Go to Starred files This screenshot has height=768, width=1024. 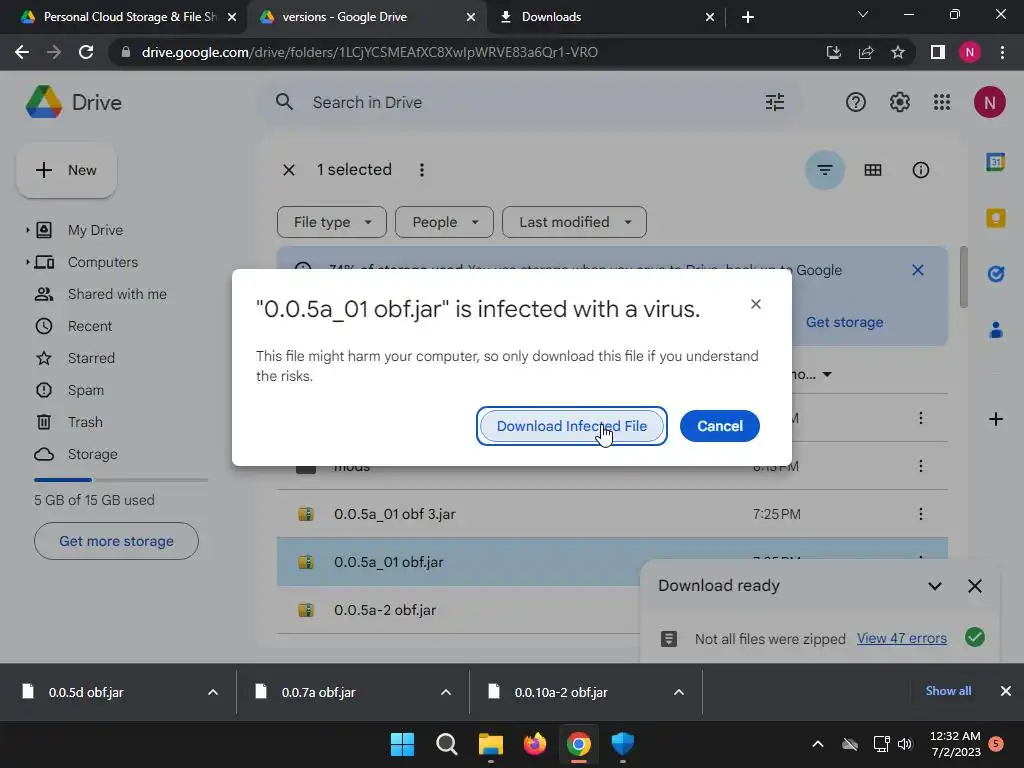click(x=91, y=358)
